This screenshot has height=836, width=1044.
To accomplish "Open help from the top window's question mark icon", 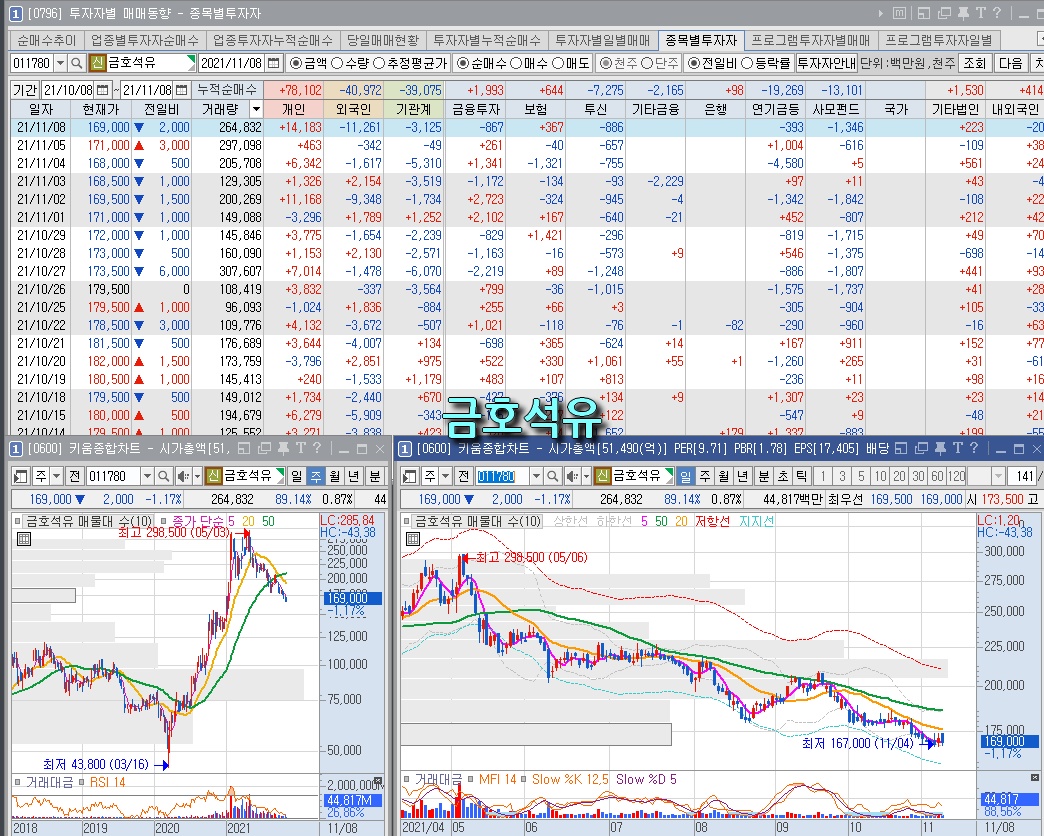I will 997,13.
